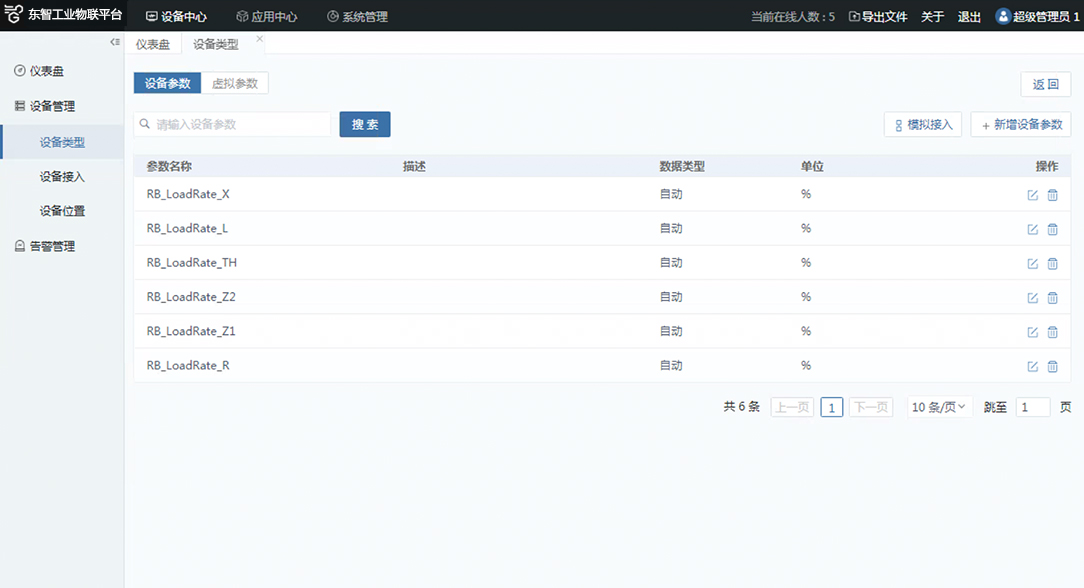Expand 设备管理 in the sidebar
The width and height of the screenshot is (1084, 588).
point(52,106)
